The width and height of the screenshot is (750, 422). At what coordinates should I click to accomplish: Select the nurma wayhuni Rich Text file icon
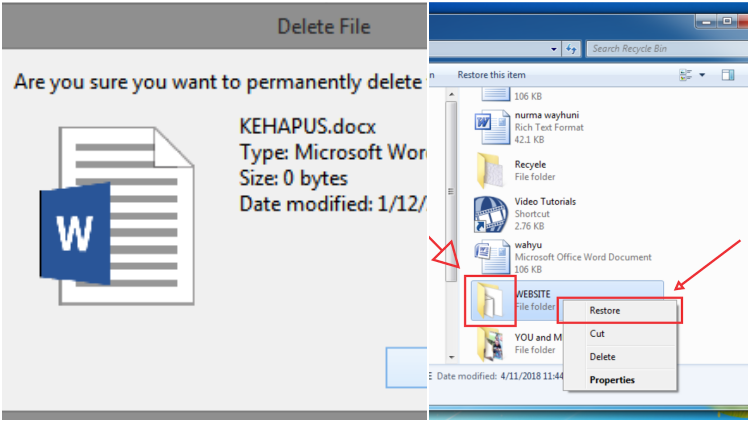point(492,127)
